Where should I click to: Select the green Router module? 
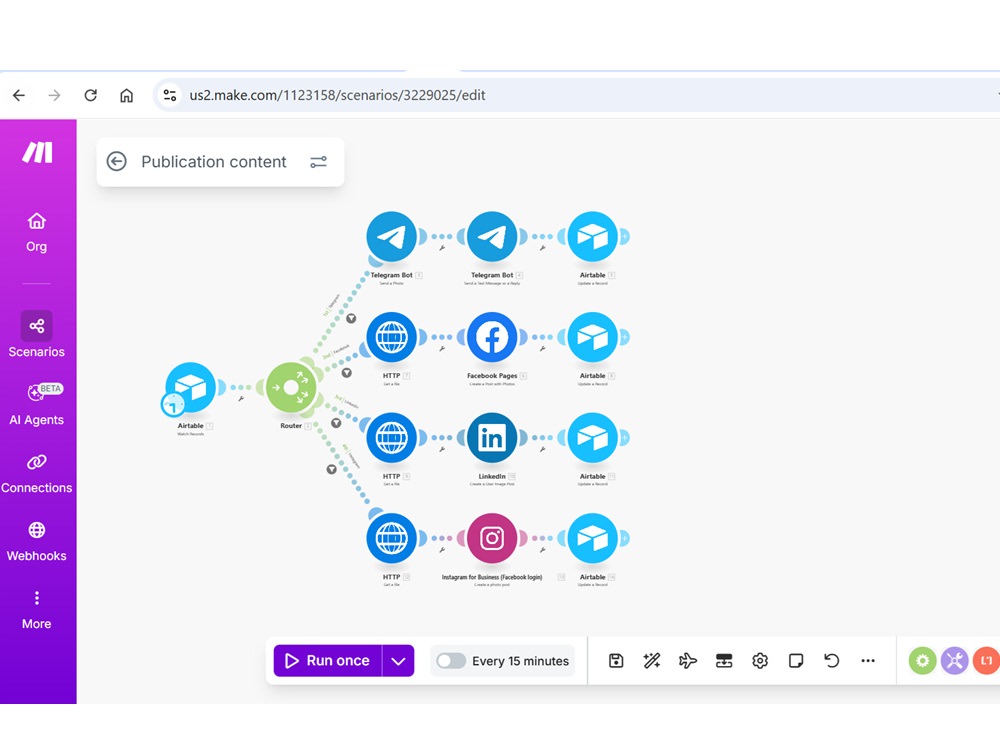[291, 387]
